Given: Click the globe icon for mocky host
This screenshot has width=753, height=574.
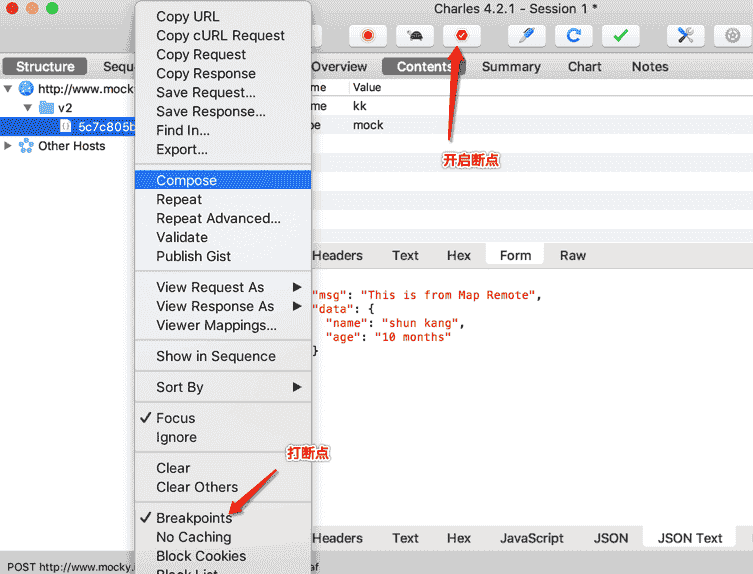Looking at the screenshot, I should pyautogui.click(x=26, y=88).
